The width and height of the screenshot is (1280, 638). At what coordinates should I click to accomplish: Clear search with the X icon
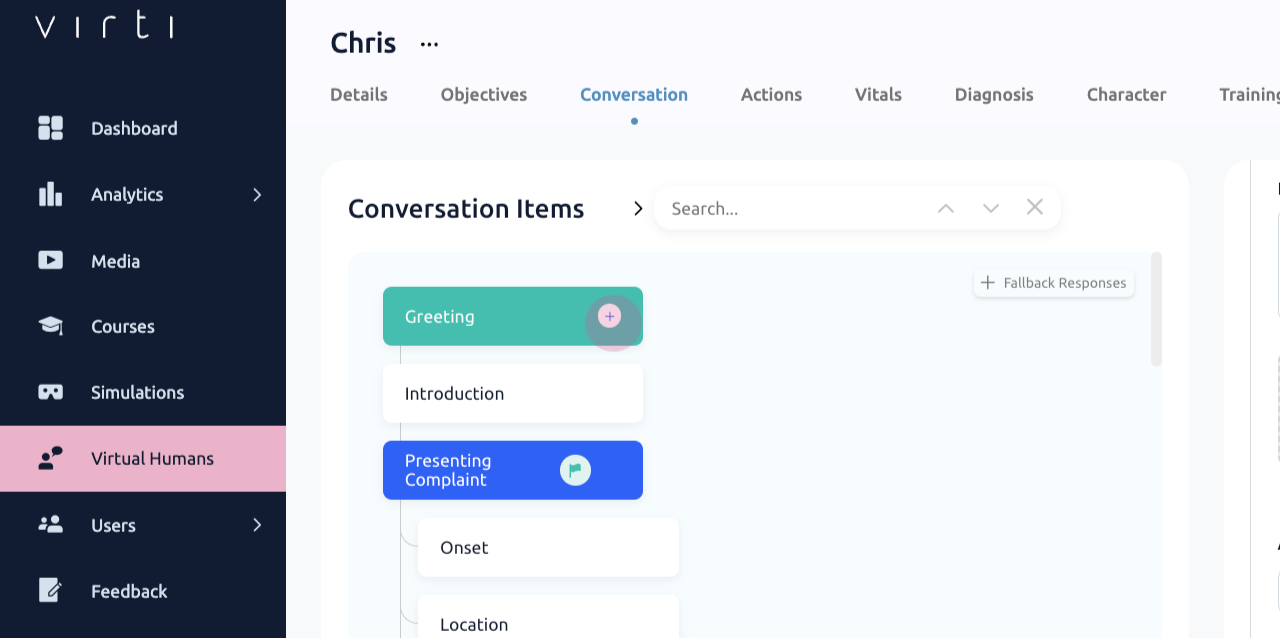coord(1035,207)
